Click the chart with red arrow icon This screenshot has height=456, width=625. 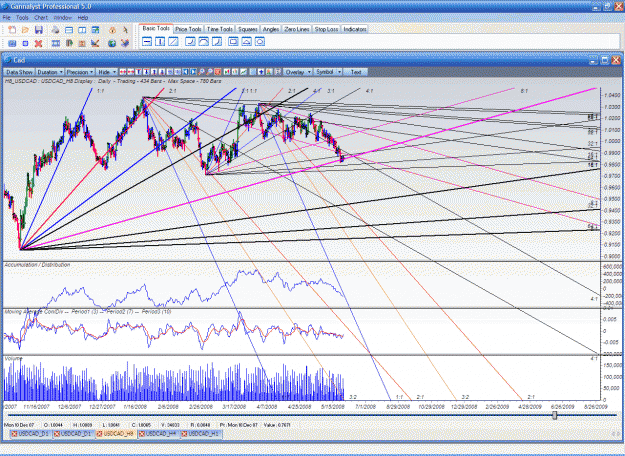(x=95, y=43)
